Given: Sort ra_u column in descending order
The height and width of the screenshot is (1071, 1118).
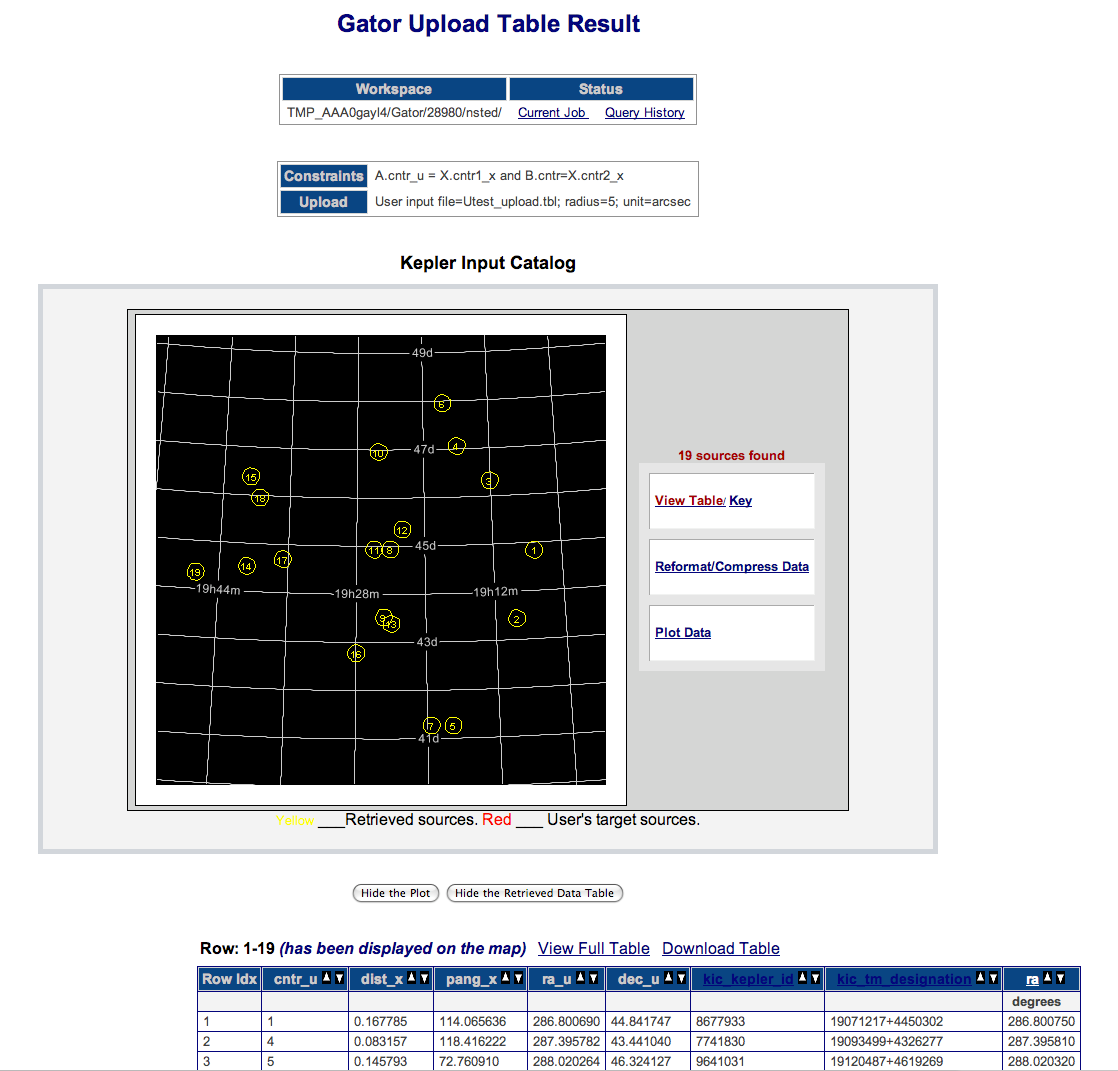Looking at the screenshot, I should 595,979.
